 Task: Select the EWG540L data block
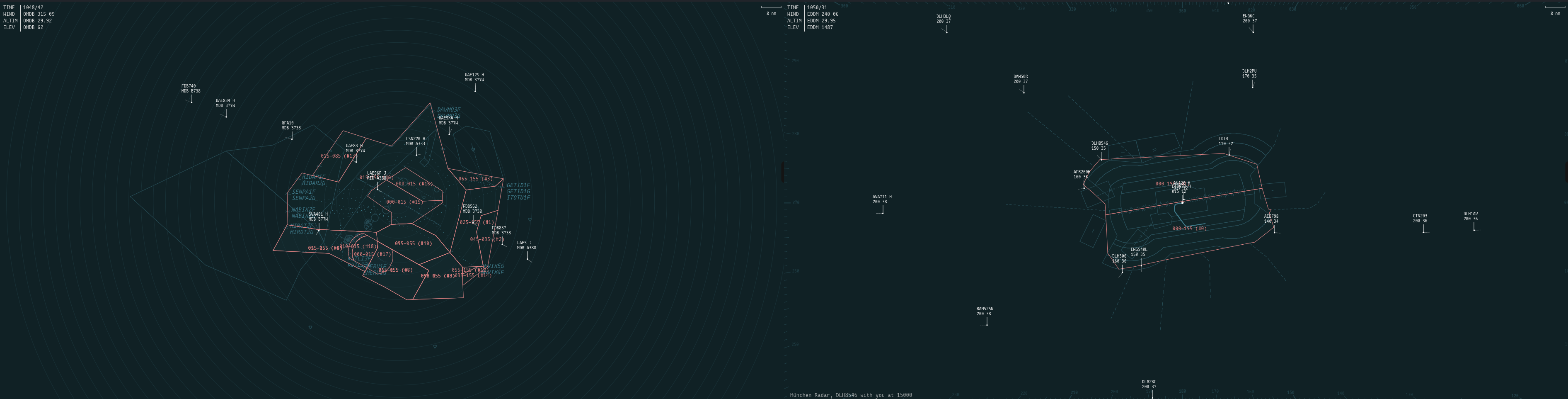pos(1139,252)
